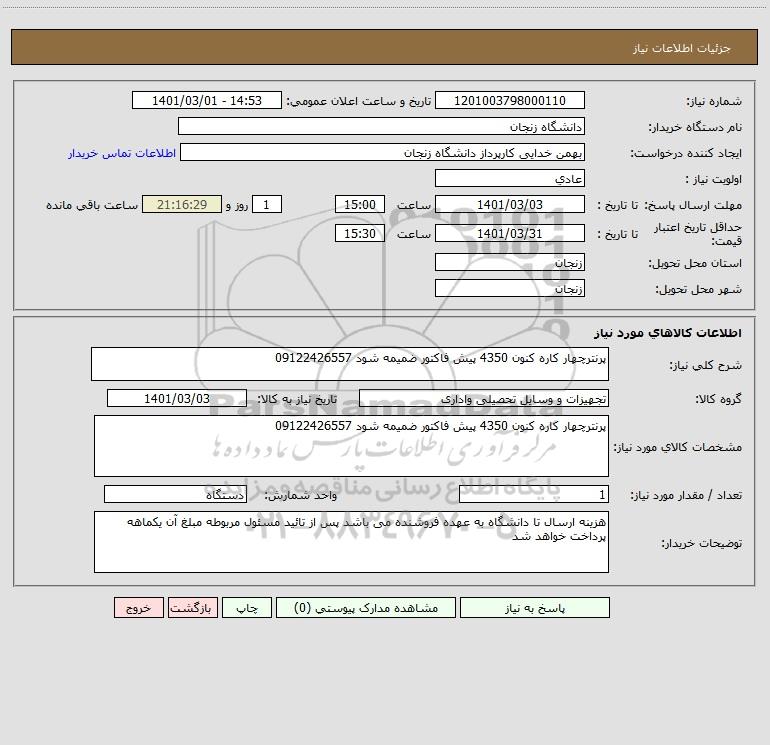Click the unit field 'دستگاه'

coord(175,494)
